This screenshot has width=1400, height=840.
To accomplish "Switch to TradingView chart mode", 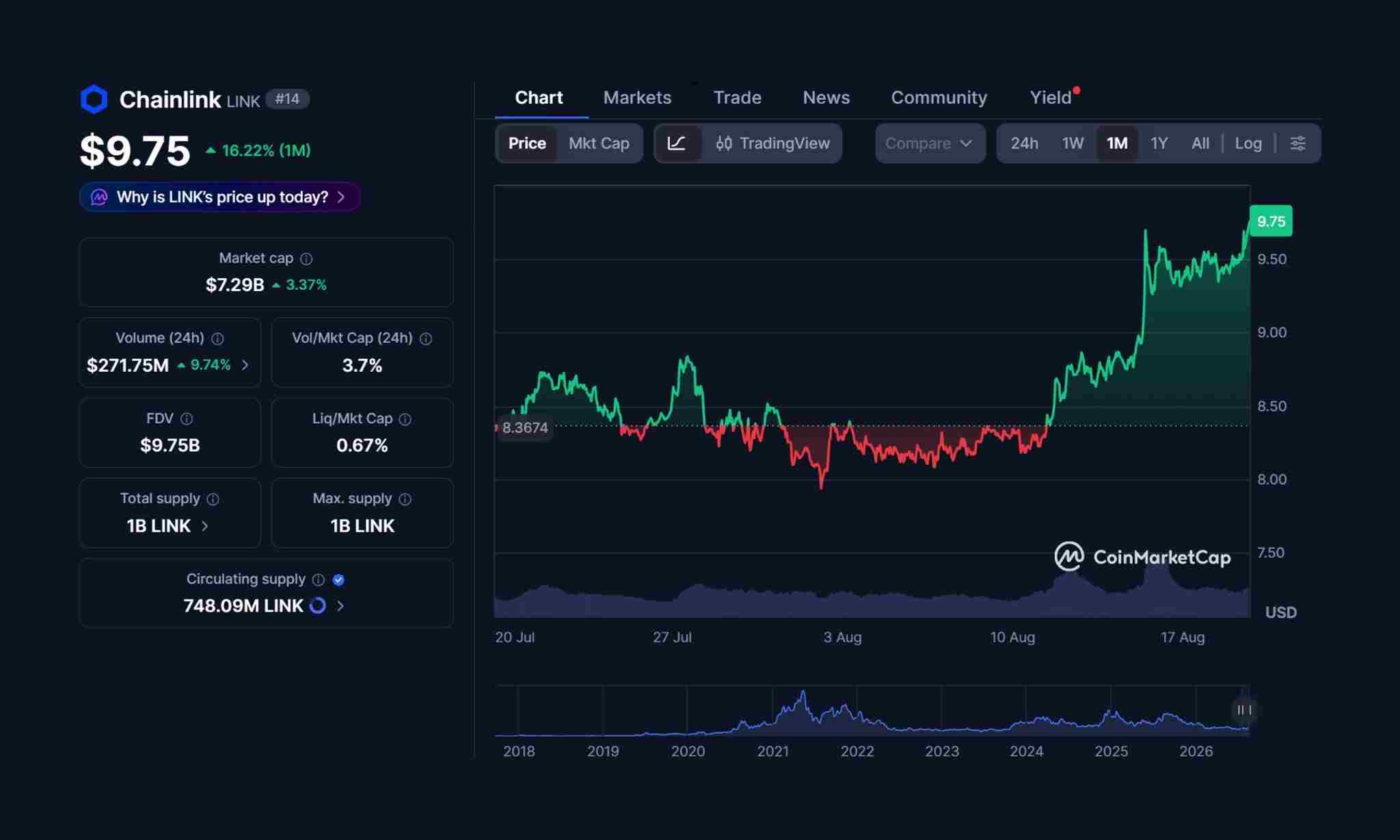I will [772, 144].
